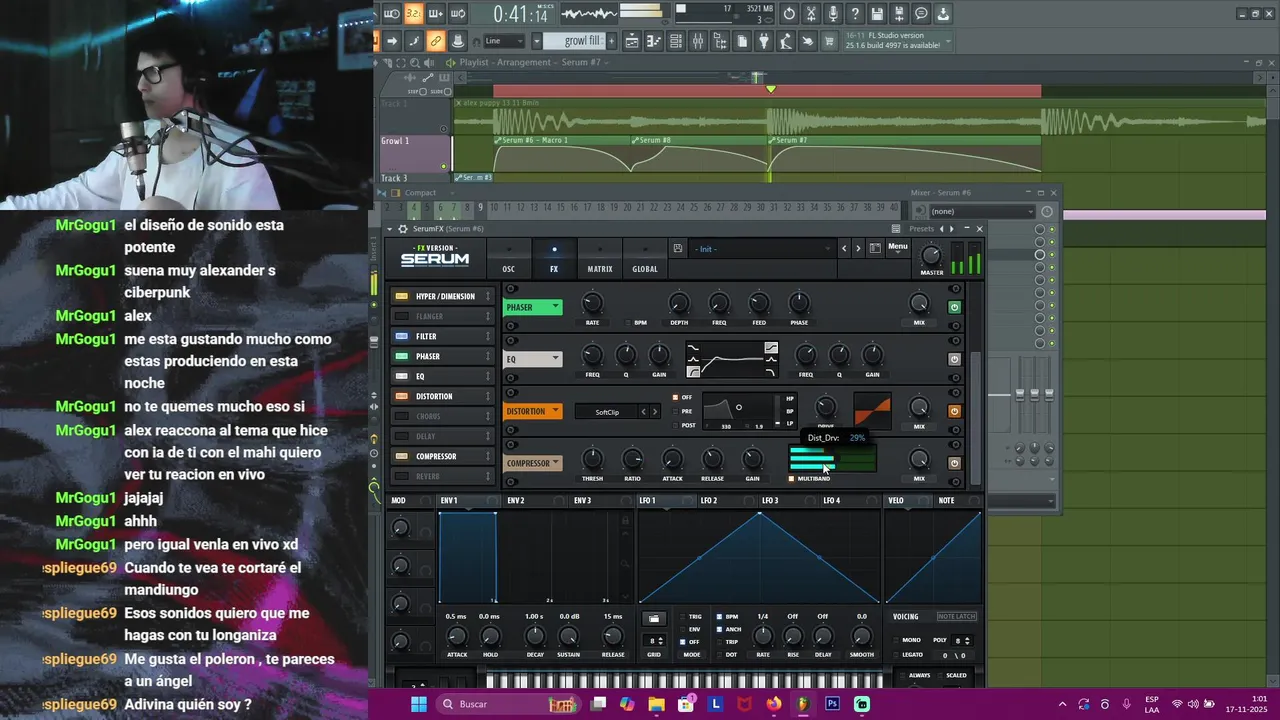This screenshot has height=720, width=1280.
Task: Enable Phaser BPM sync checkbox
Action: point(629,323)
